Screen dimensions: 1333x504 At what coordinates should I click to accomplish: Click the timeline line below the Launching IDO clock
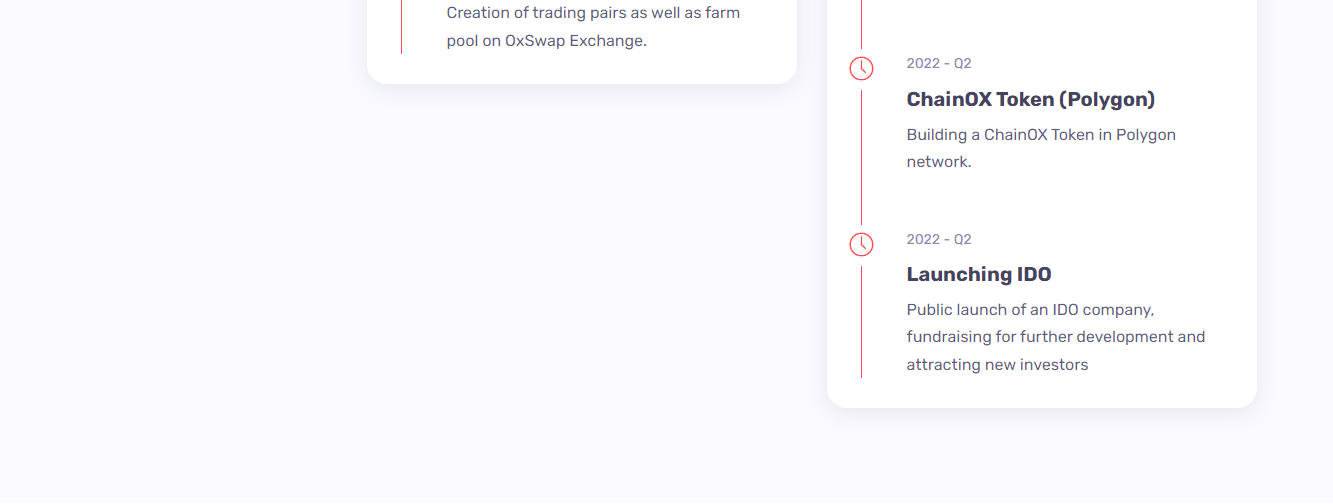point(861,321)
